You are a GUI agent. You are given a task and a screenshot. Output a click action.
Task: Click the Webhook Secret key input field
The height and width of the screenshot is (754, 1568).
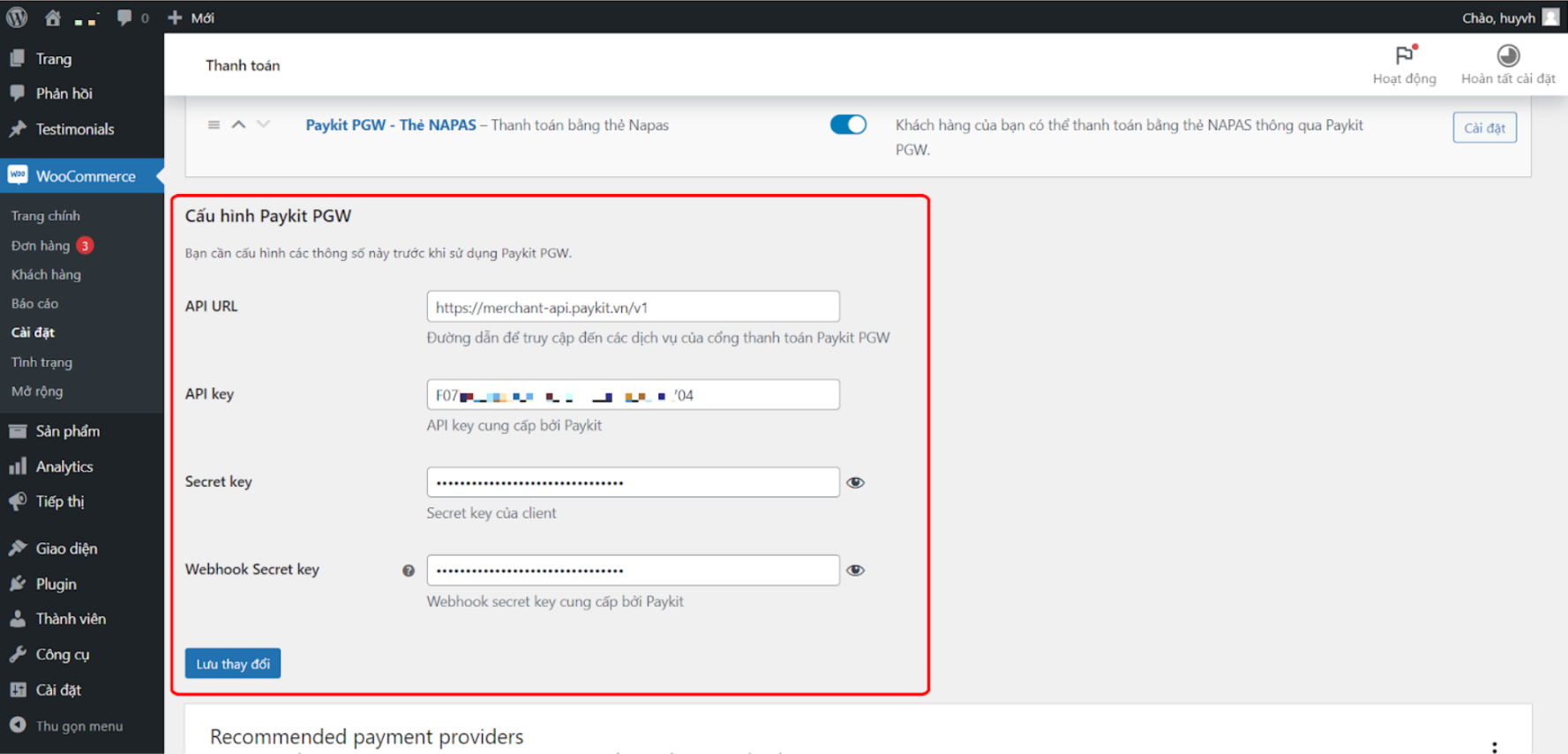pyautogui.click(x=633, y=570)
